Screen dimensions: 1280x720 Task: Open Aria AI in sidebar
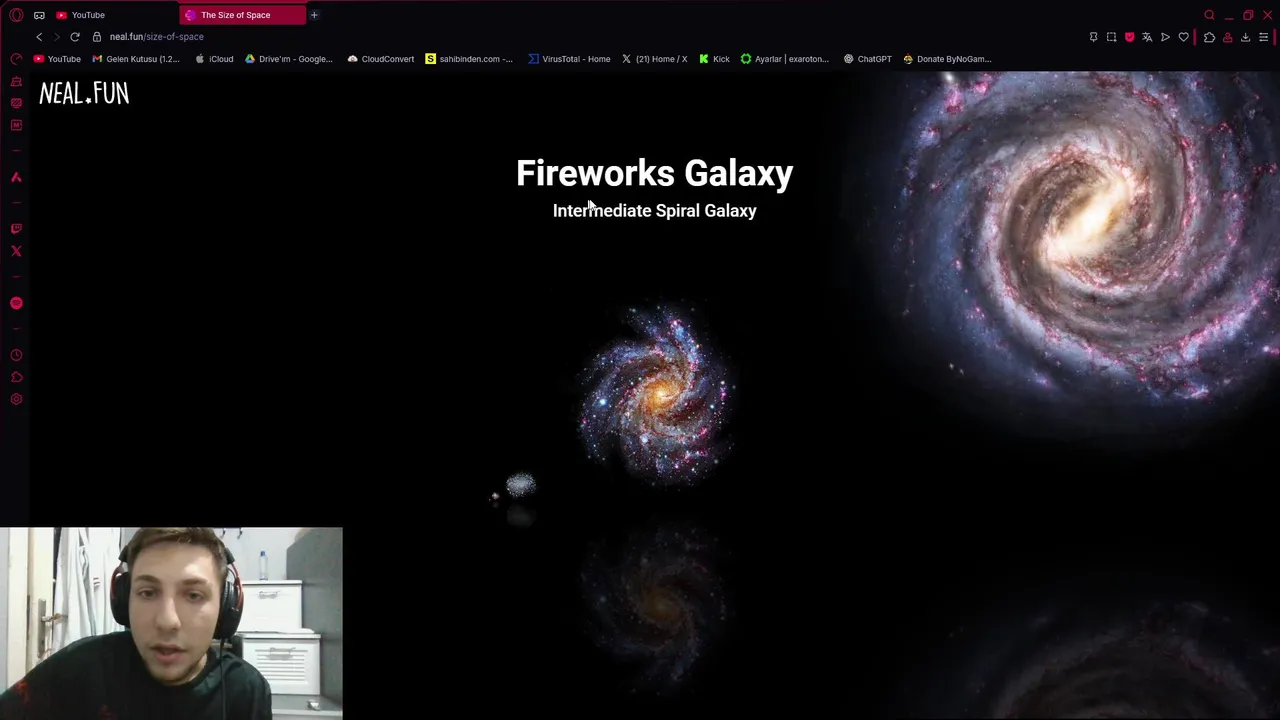(16, 177)
